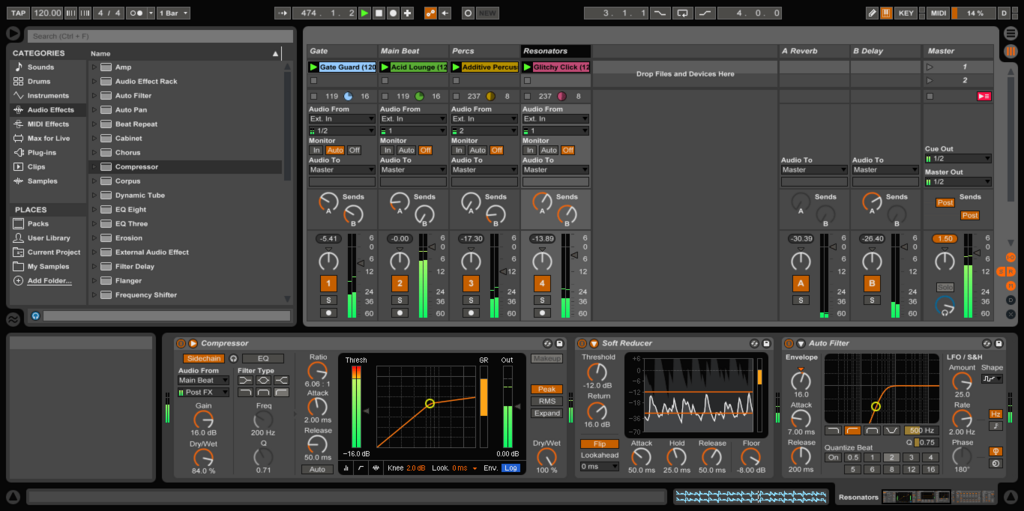The image size is (1024, 511).
Task: Click the transport Play button
Action: tap(364, 13)
